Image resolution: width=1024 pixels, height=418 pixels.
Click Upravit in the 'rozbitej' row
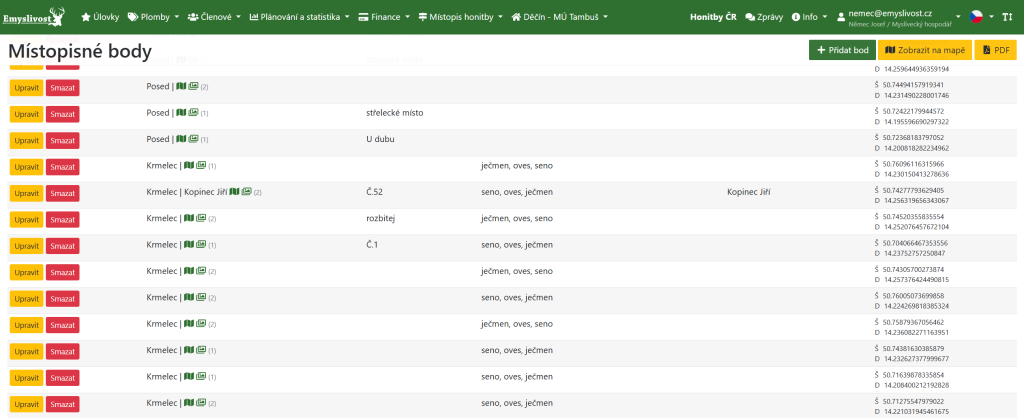[x=27, y=220]
